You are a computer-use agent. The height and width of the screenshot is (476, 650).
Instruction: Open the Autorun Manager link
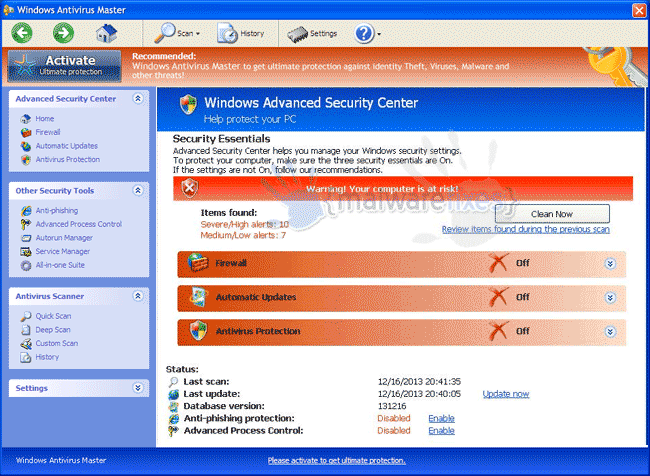click(64, 238)
